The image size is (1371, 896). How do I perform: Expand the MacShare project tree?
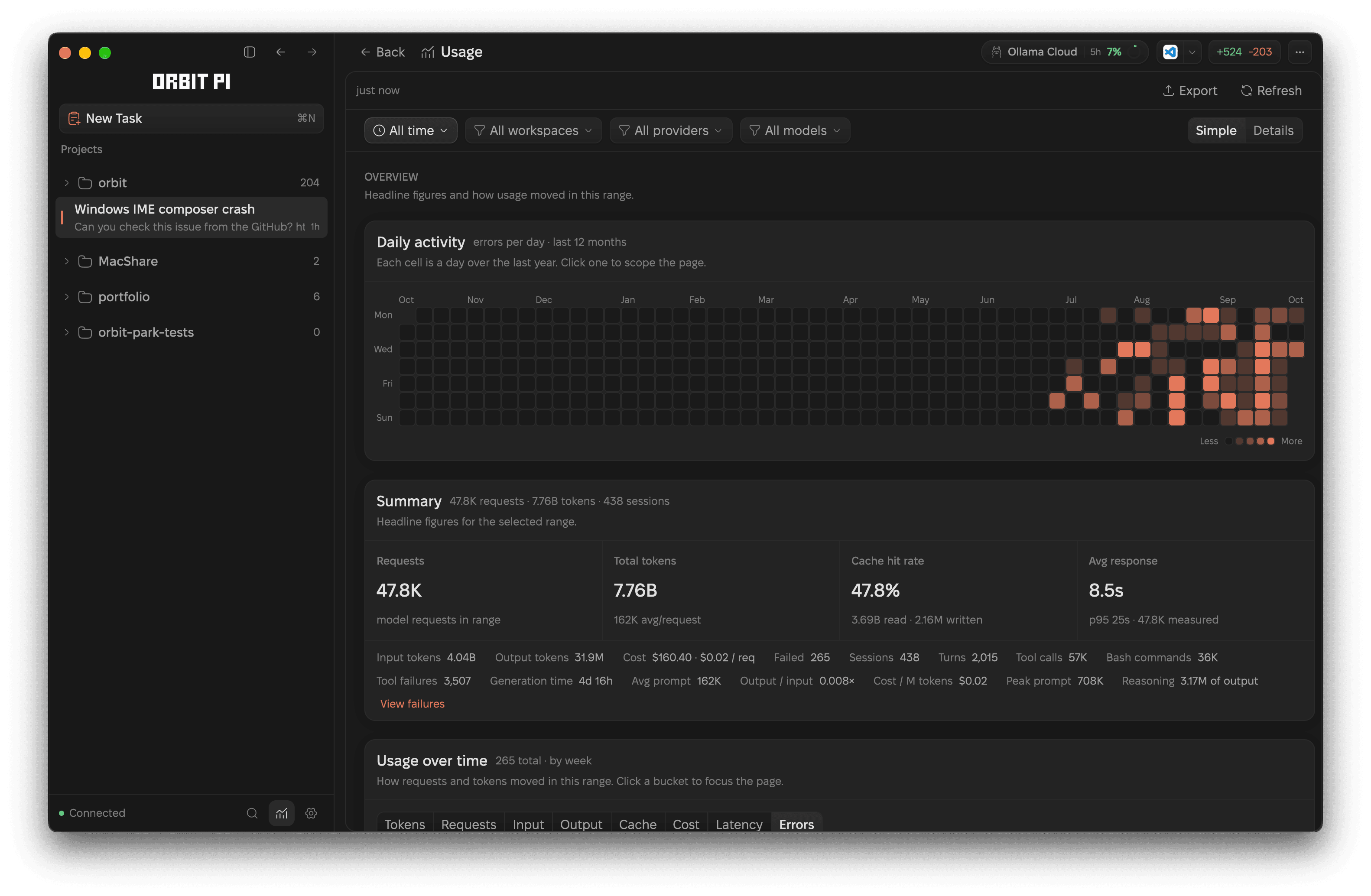click(67, 261)
